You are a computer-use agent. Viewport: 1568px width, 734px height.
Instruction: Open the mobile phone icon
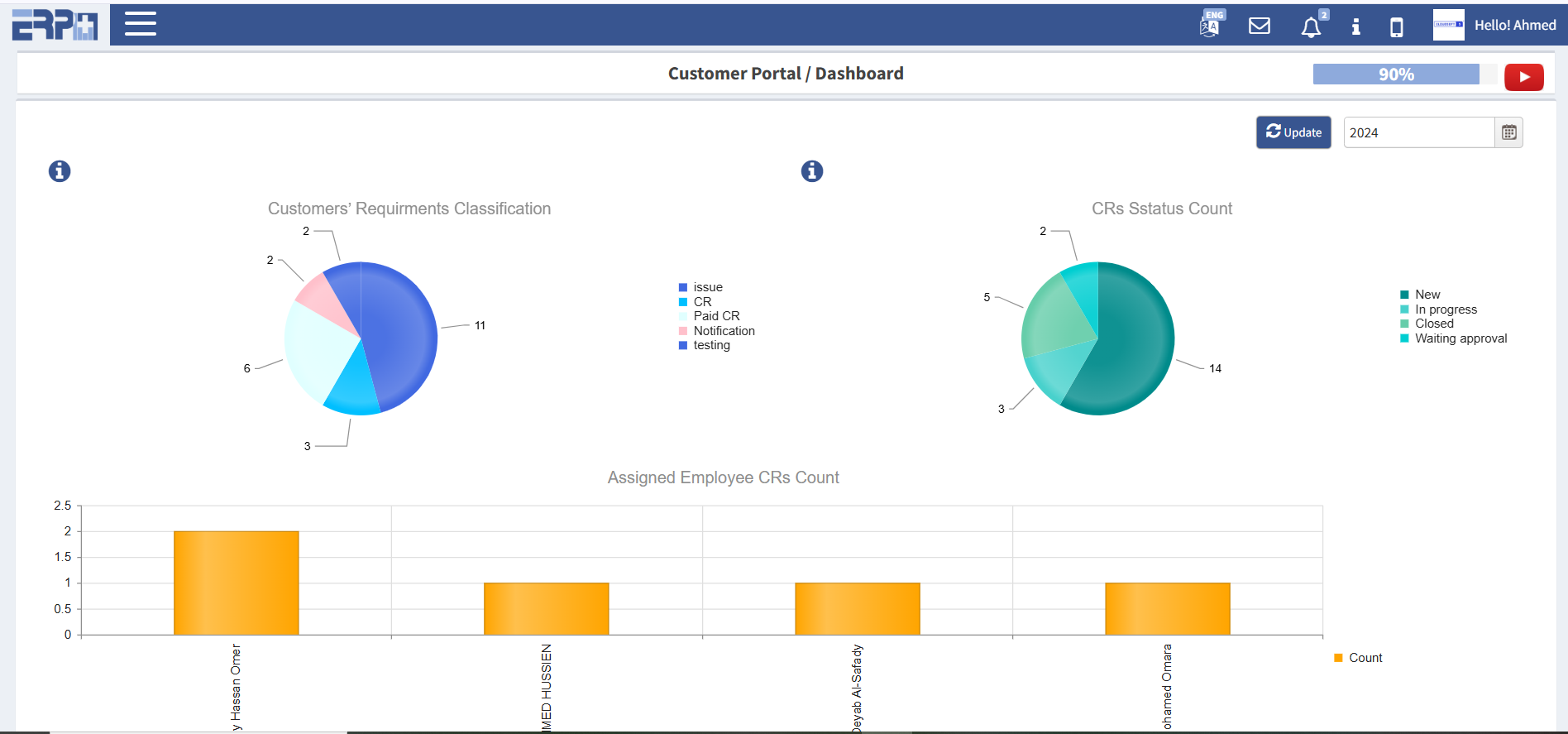[x=1396, y=27]
